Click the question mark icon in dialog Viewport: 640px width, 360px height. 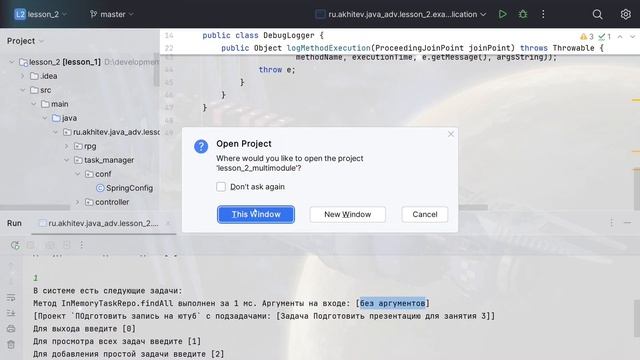(201, 146)
